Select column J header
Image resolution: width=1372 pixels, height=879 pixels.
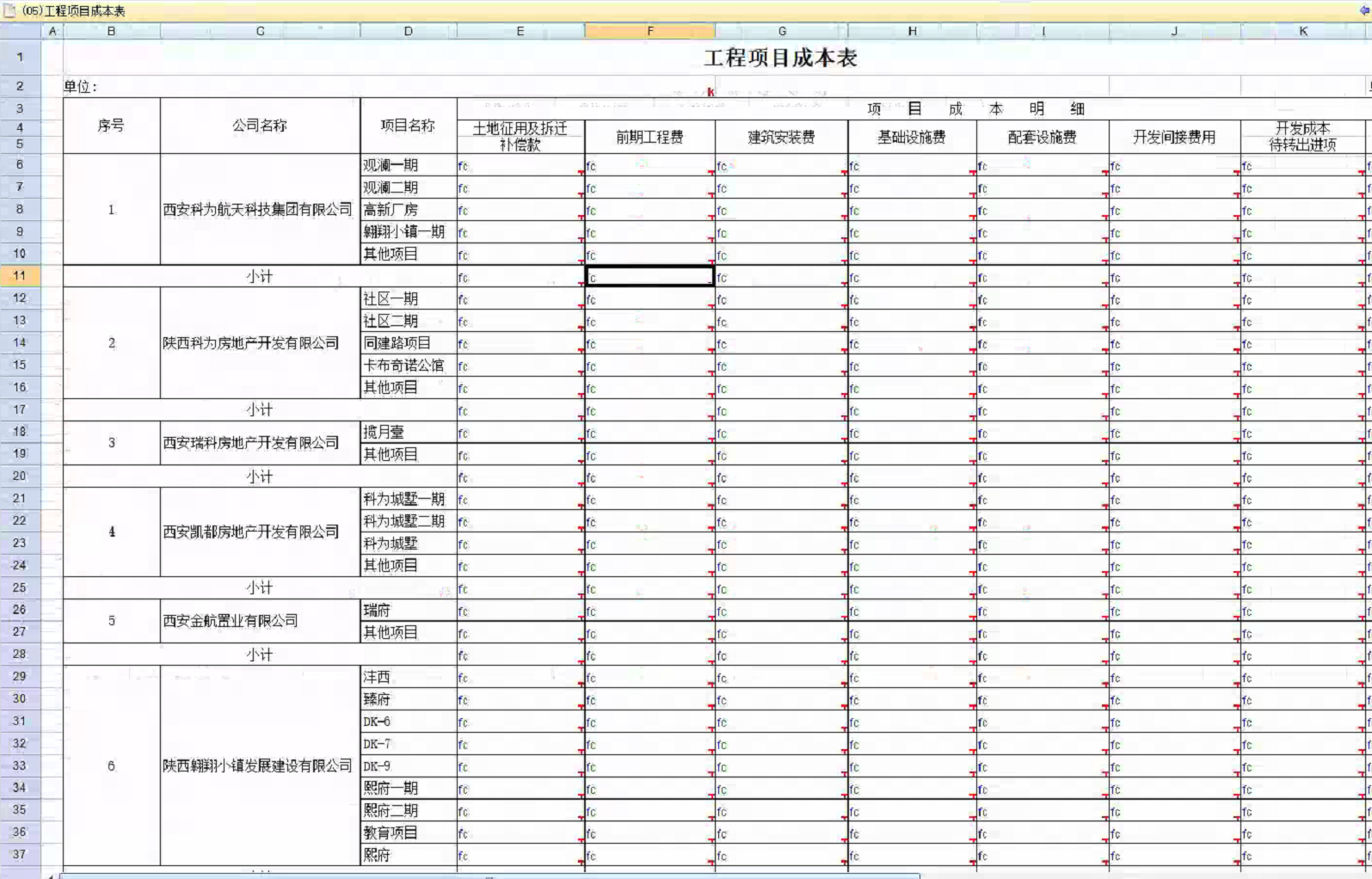tap(1175, 31)
